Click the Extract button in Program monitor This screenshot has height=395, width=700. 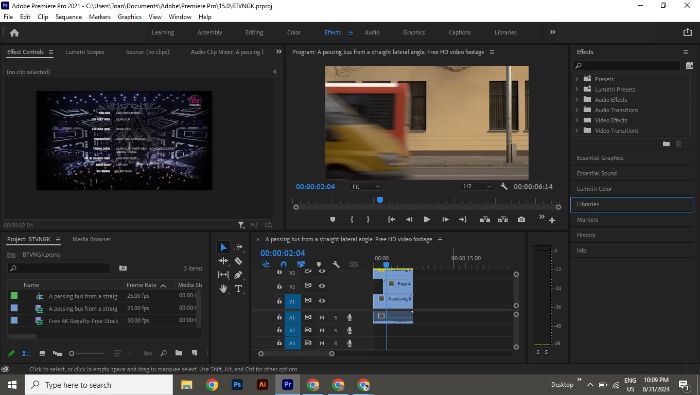coord(503,220)
